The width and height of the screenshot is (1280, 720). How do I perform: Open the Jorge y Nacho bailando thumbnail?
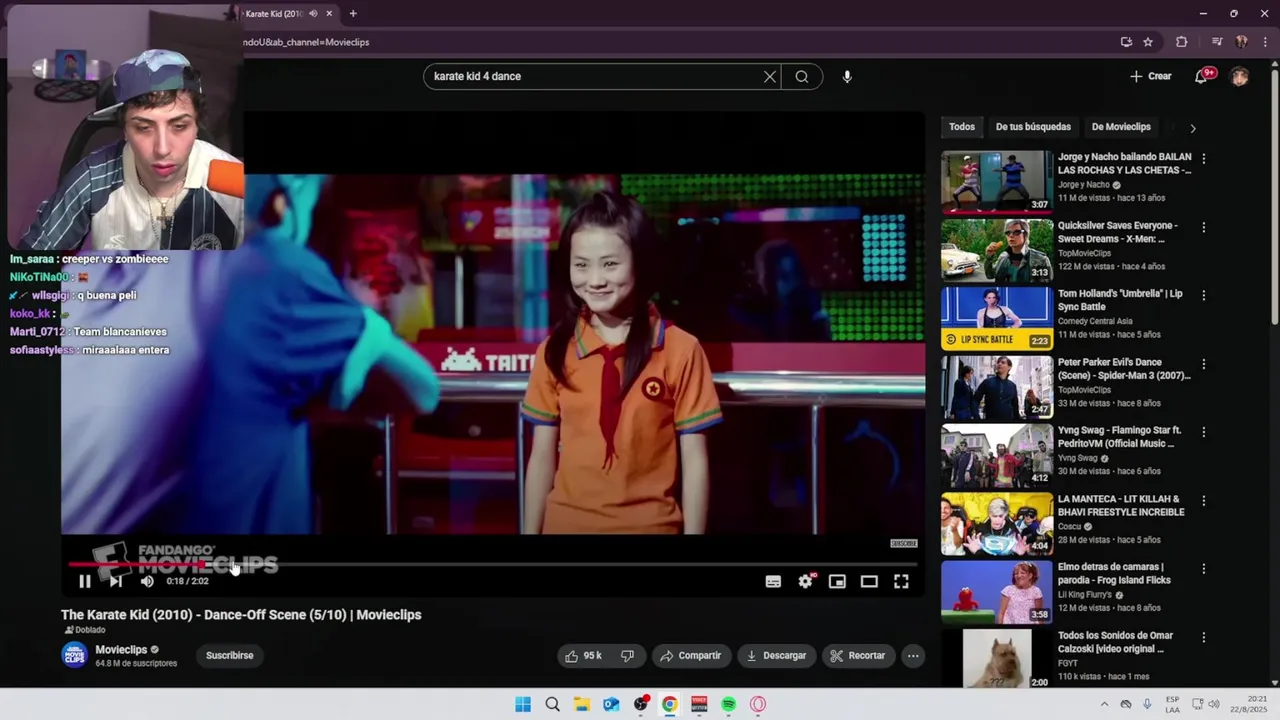coord(997,182)
